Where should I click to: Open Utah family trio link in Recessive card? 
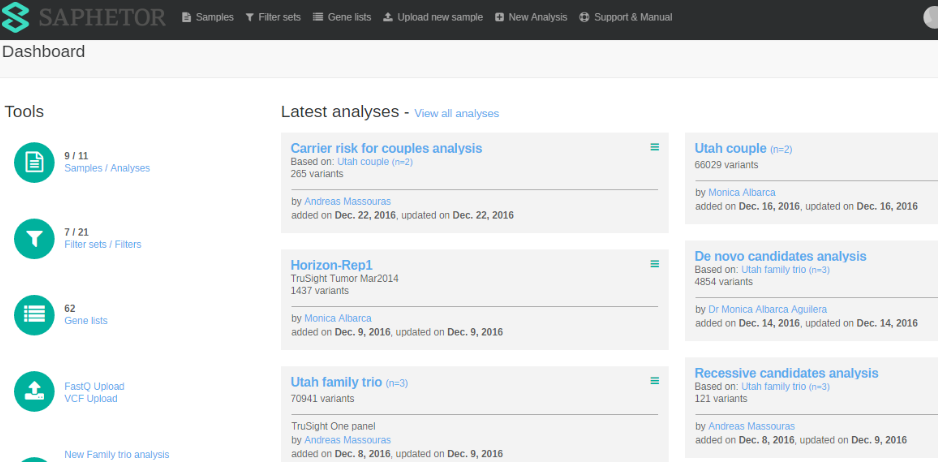coord(785,387)
